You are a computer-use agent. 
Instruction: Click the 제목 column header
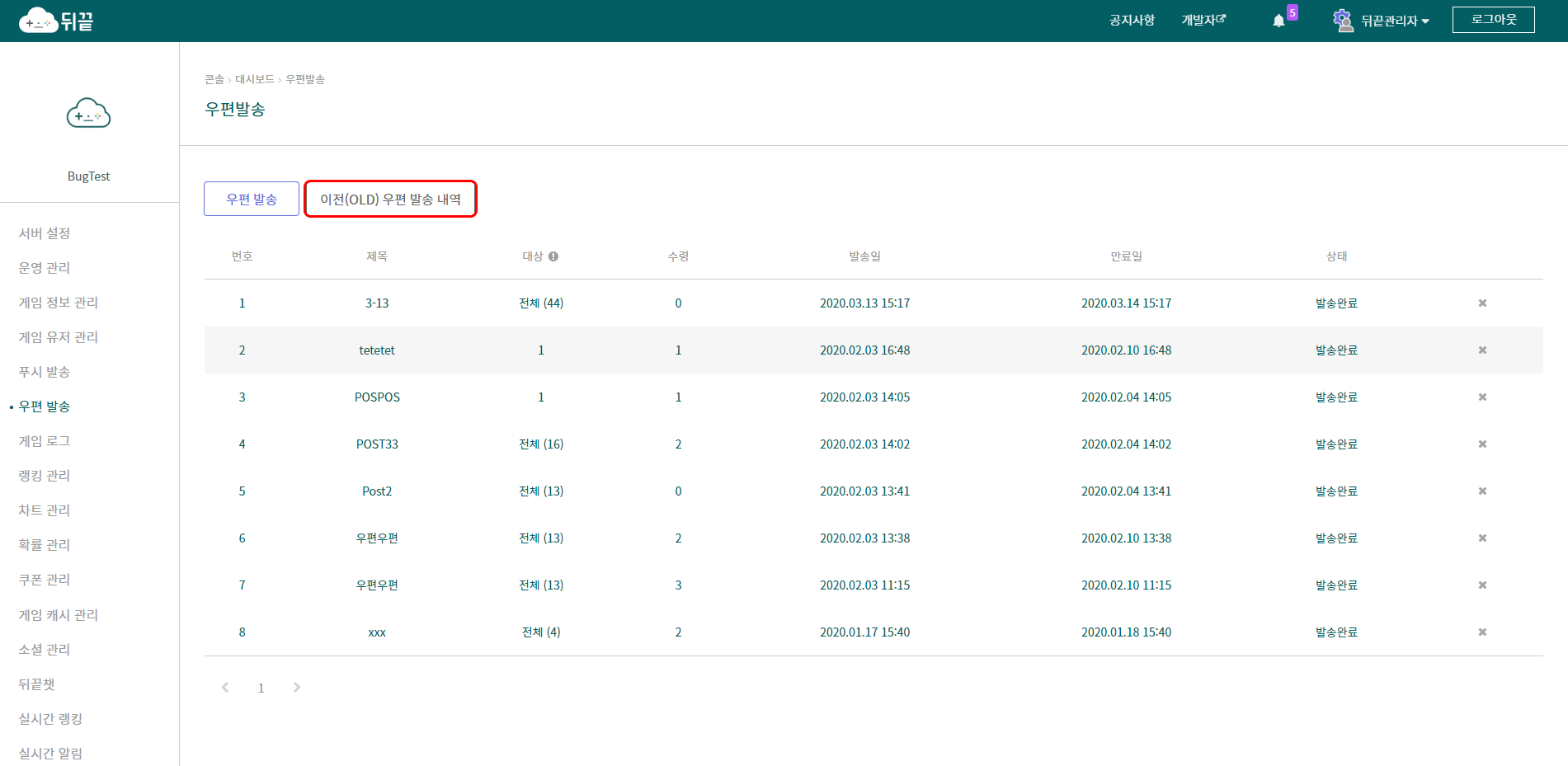pyautogui.click(x=377, y=256)
